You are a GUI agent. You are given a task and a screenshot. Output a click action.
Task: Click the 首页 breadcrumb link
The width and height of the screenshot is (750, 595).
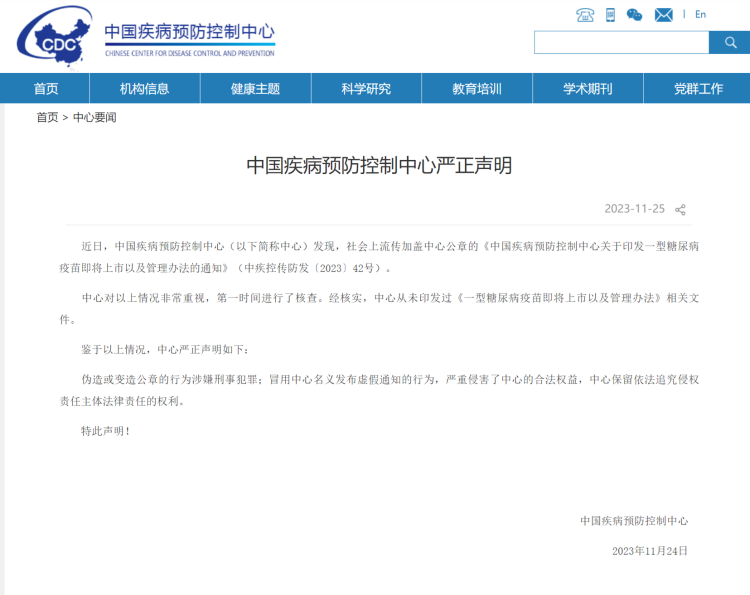(x=47, y=117)
